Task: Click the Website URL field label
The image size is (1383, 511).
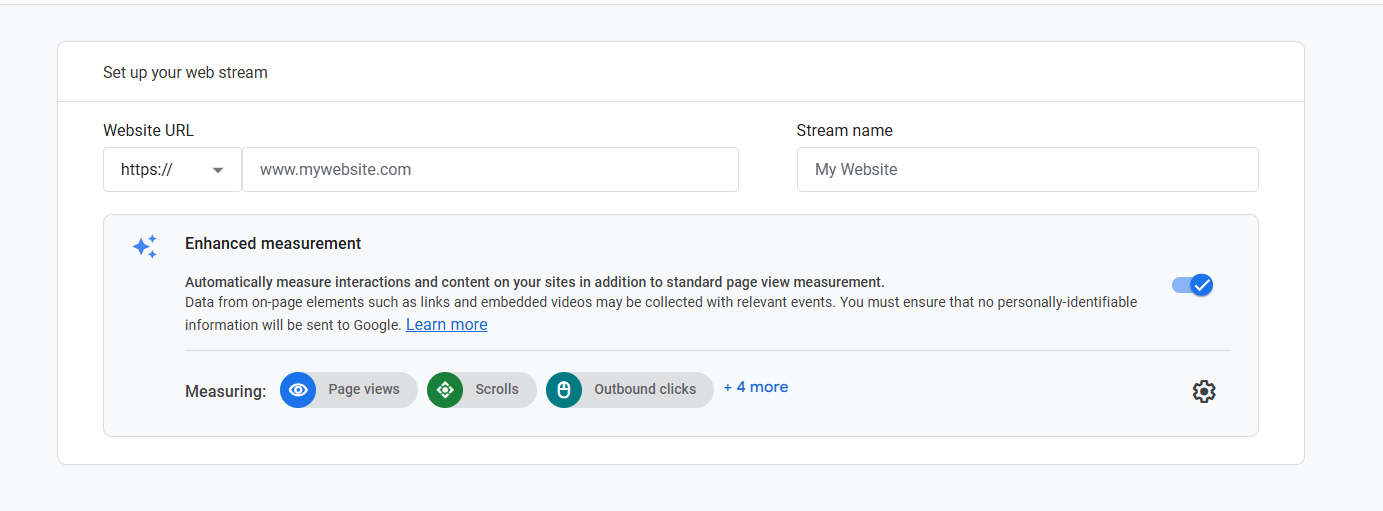Action: click(148, 131)
